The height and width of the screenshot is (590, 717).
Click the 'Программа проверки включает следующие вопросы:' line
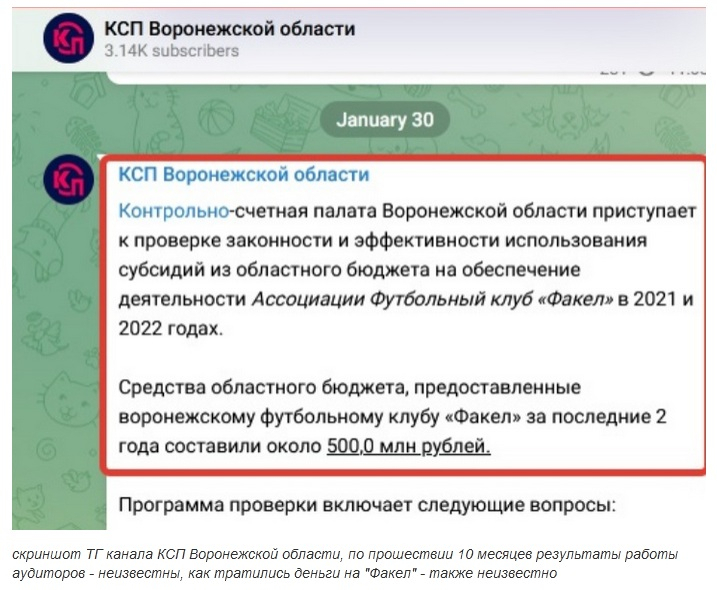coord(367,505)
